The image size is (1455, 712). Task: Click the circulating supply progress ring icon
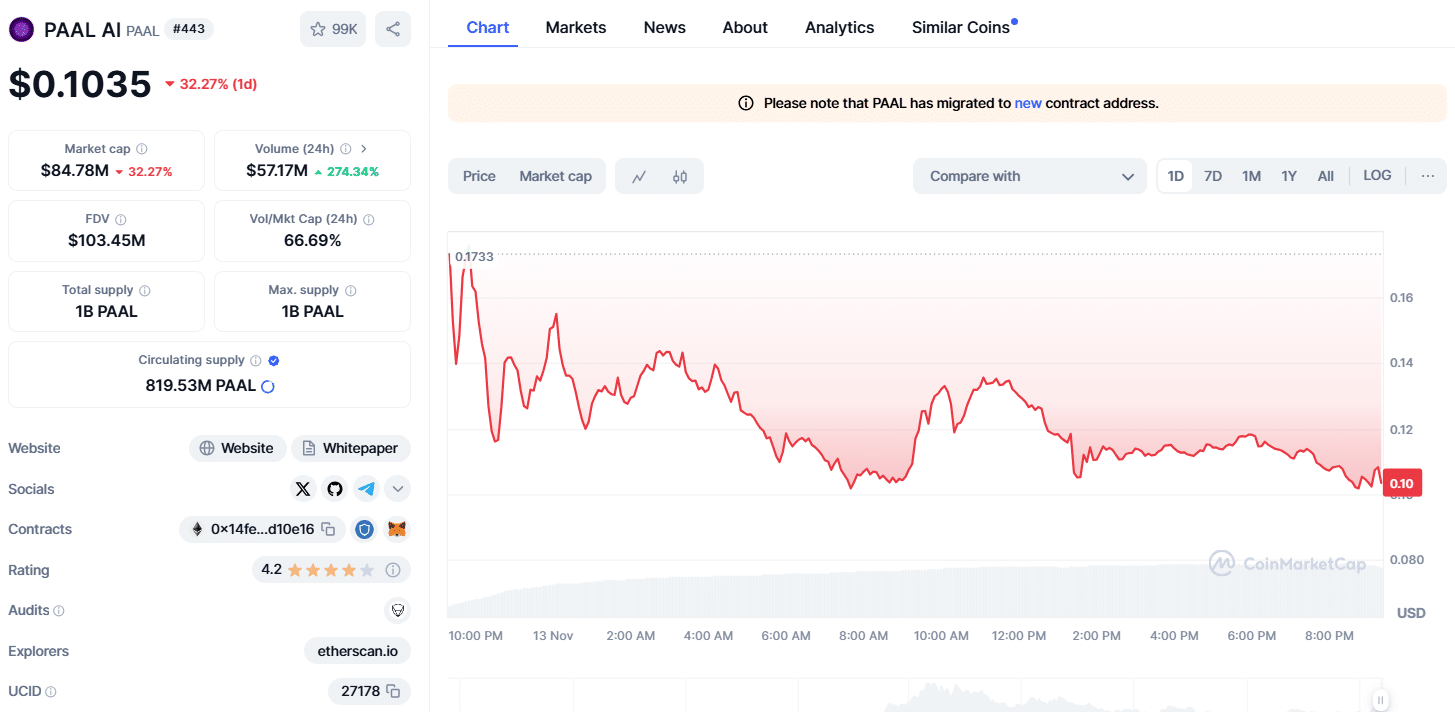267,386
